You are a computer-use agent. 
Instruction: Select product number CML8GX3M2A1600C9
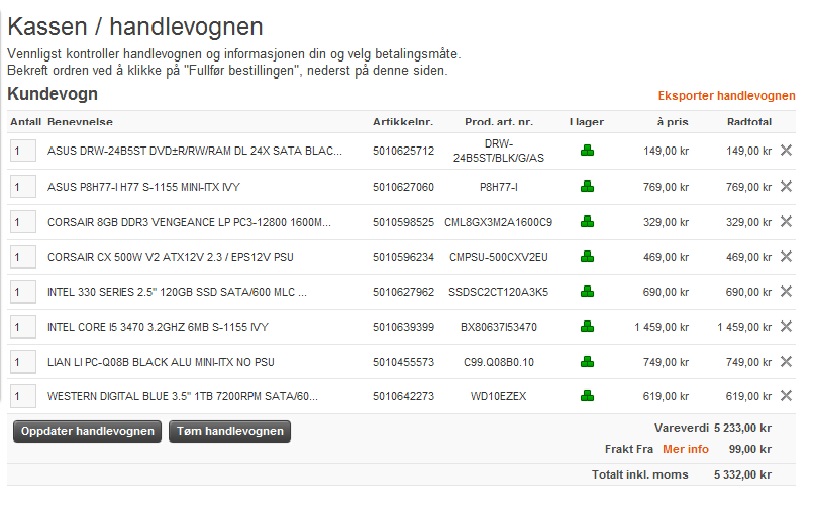498,222
